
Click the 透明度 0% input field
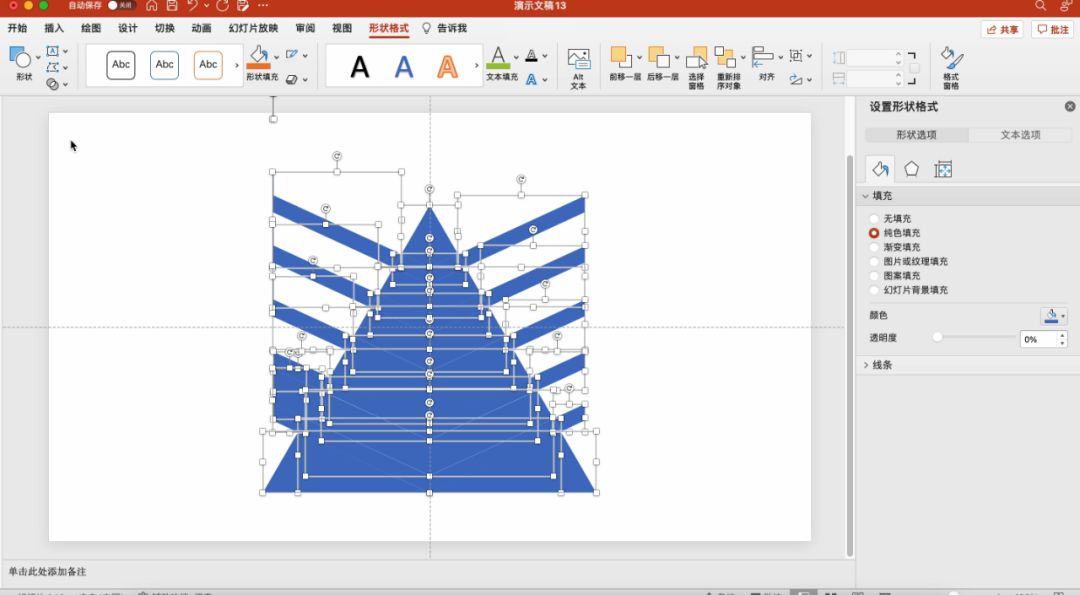[x=1039, y=339]
